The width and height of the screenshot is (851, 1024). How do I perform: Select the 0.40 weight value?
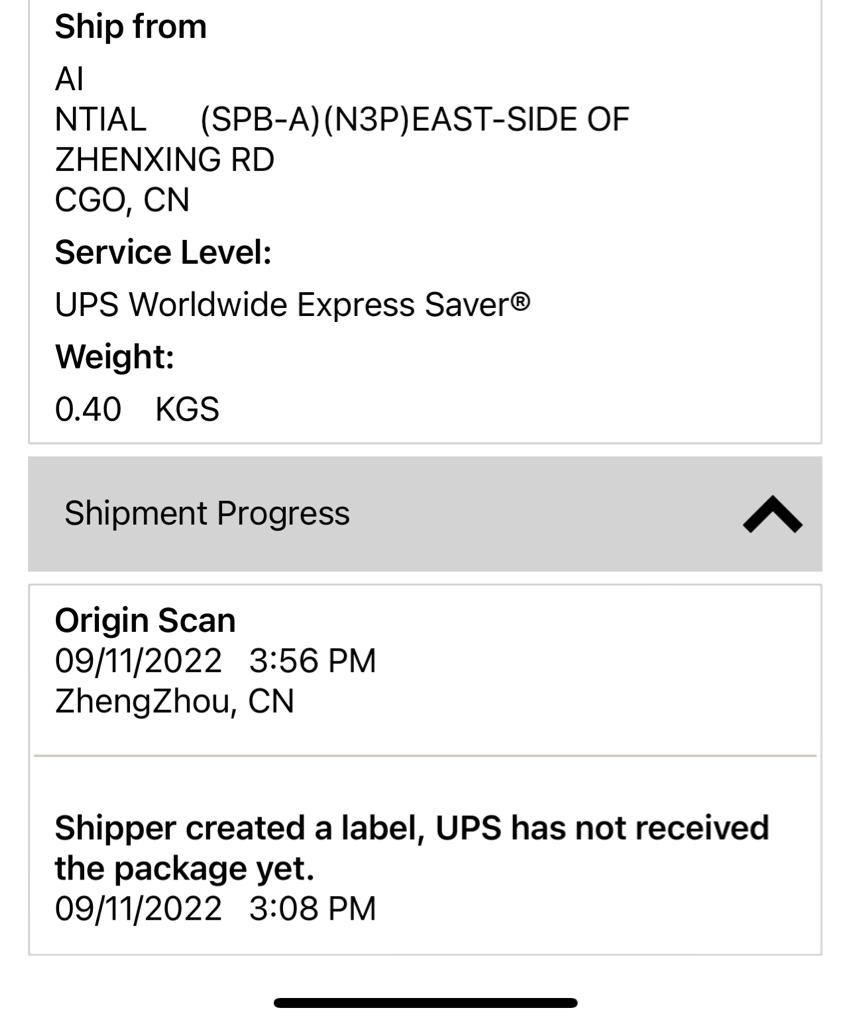[x=88, y=409]
